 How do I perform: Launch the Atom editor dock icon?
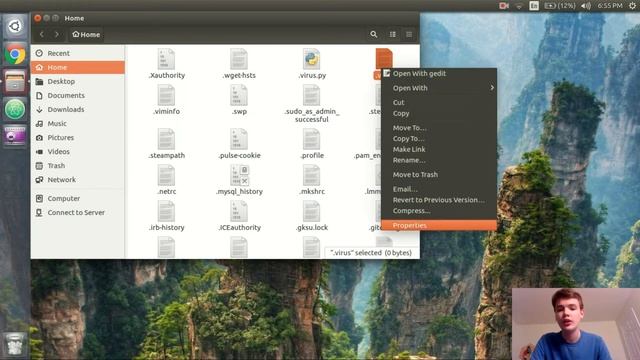[x=15, y=109]
